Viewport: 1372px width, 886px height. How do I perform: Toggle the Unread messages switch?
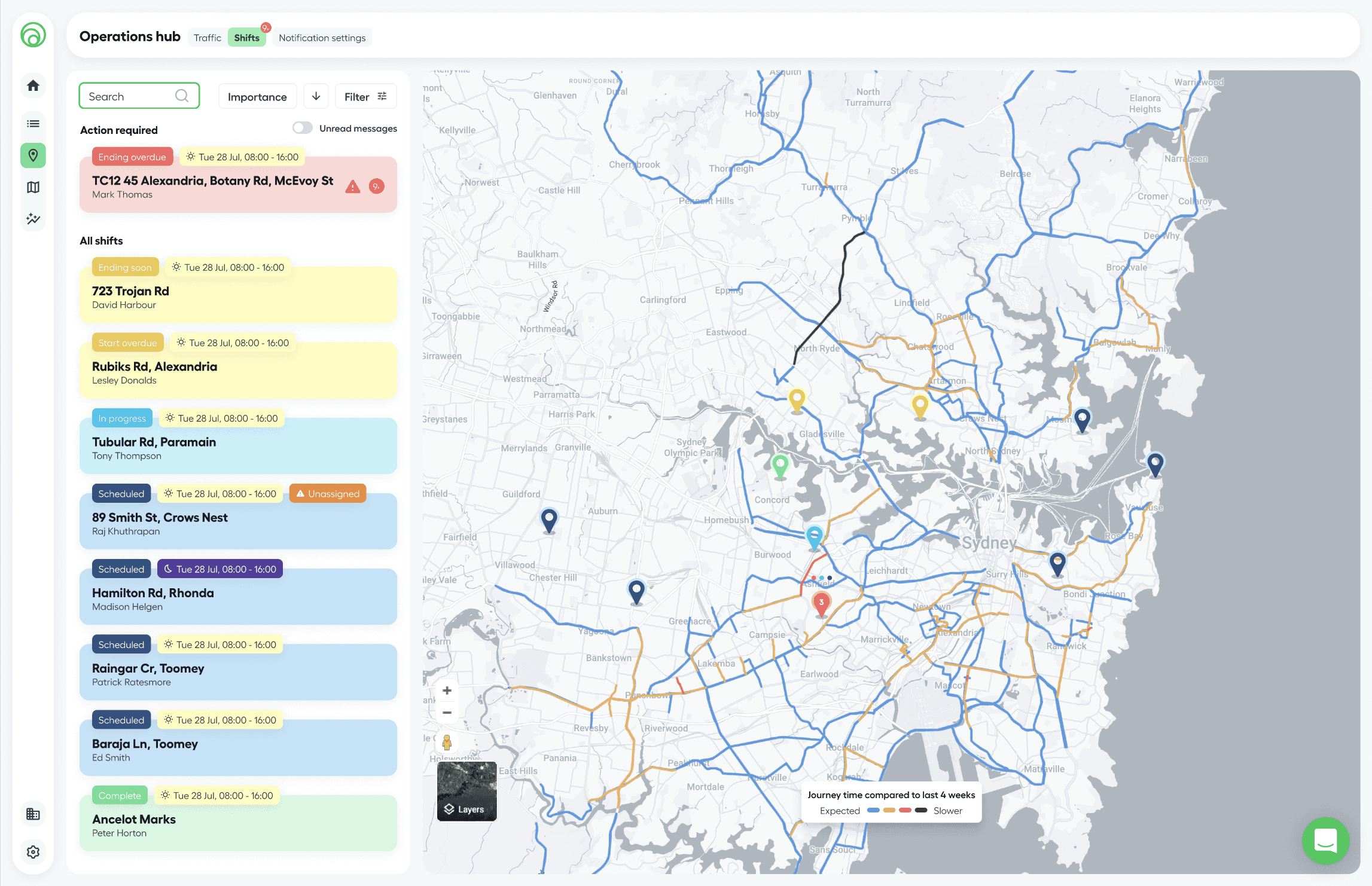(303, 128)
